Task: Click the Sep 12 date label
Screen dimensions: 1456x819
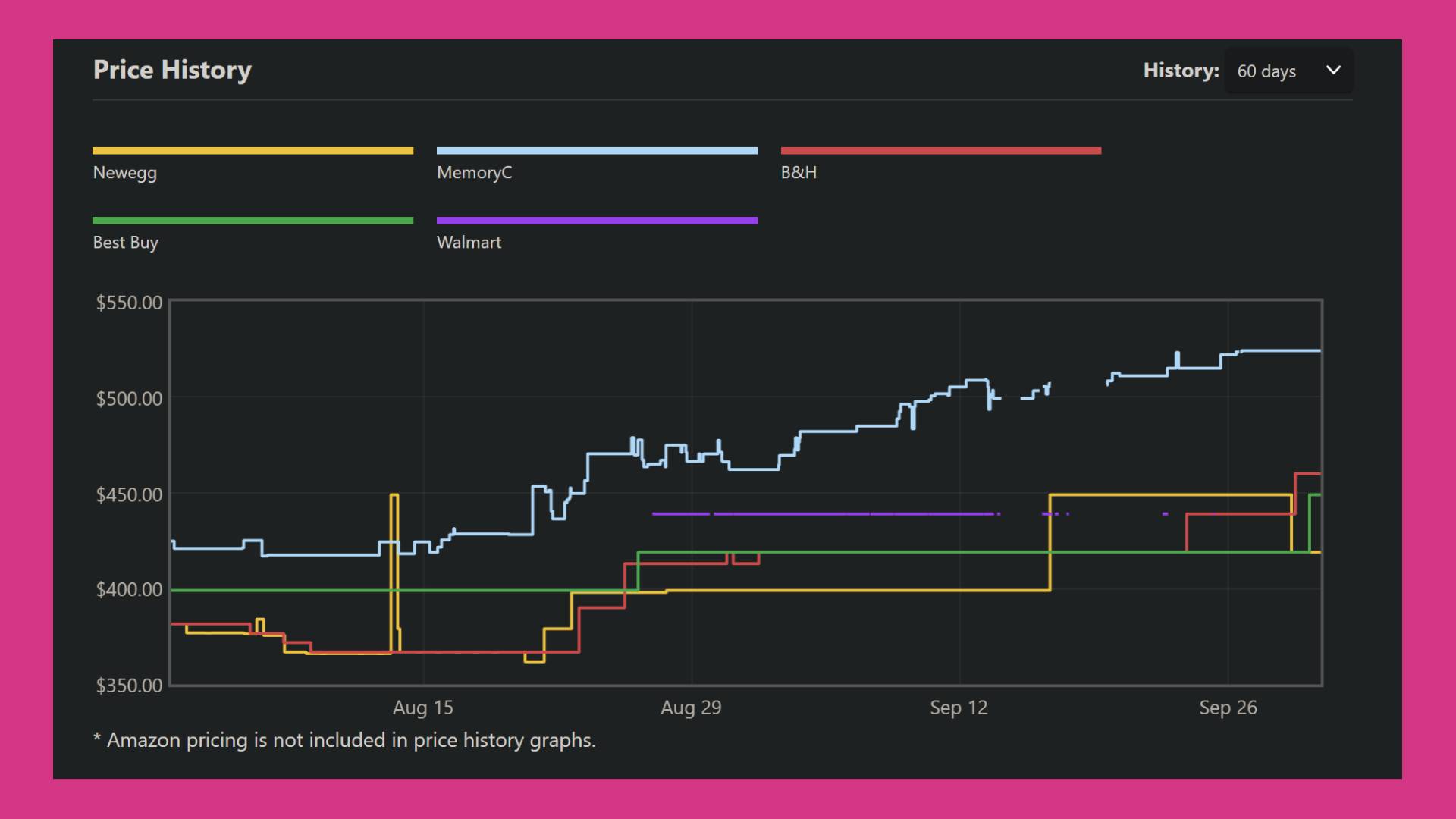Action: [959, 708]
